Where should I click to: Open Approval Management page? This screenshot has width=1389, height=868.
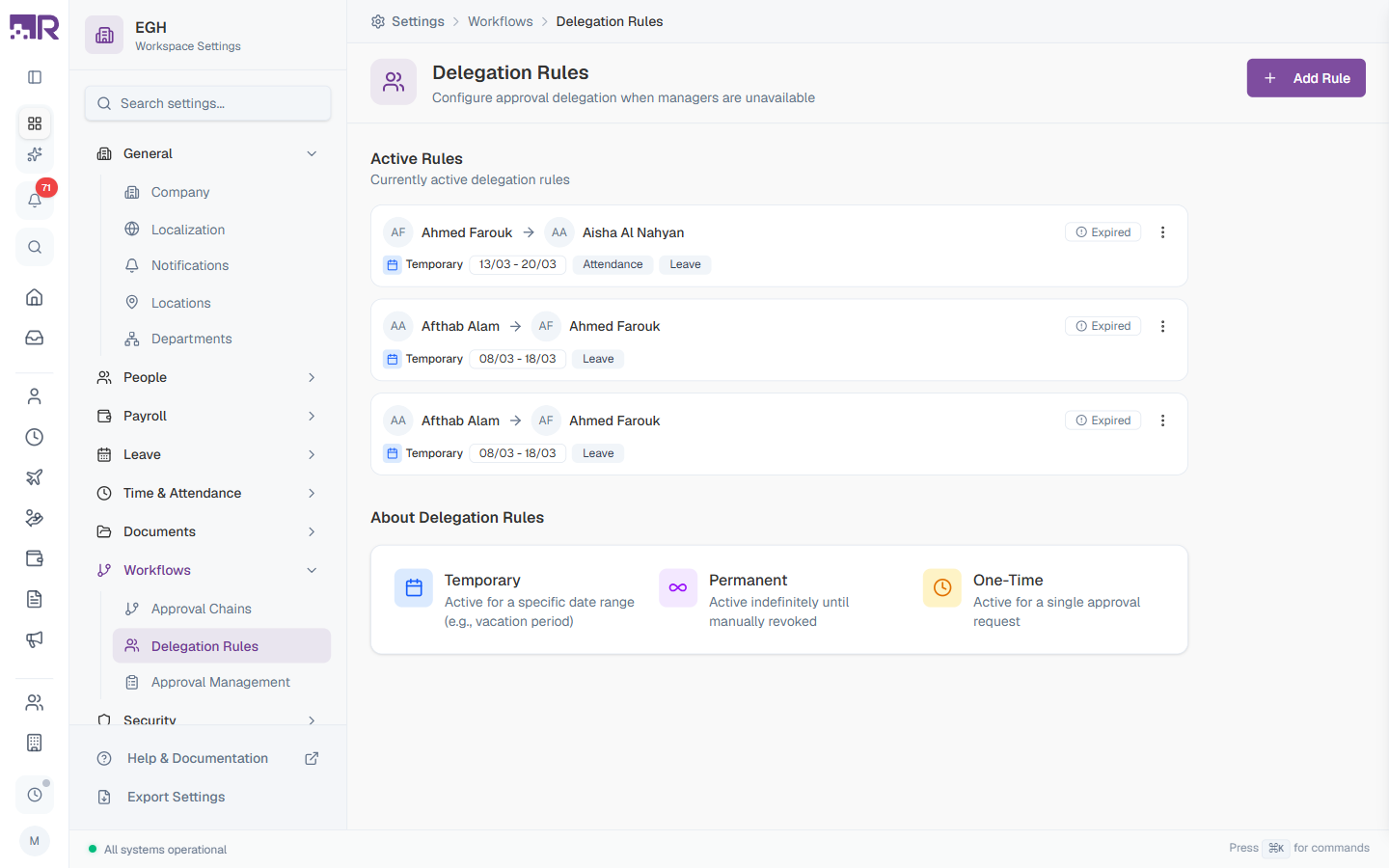pyautogui.click(x=222, y=682)
